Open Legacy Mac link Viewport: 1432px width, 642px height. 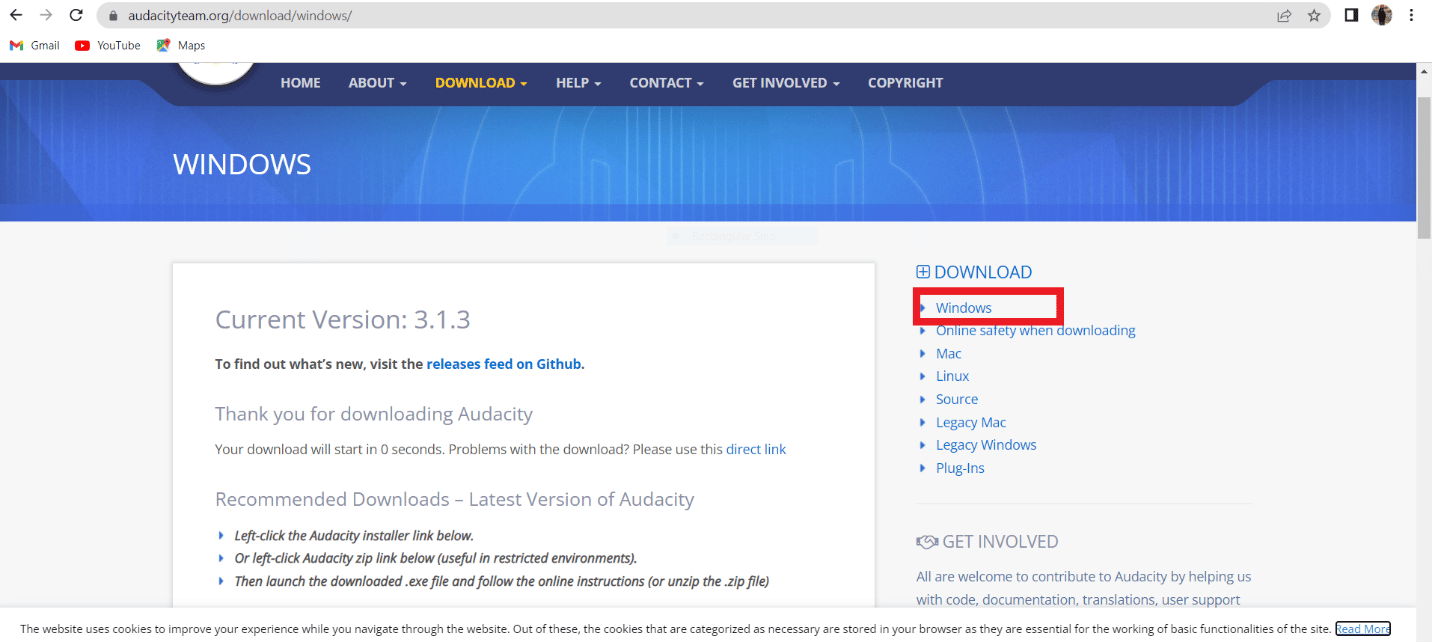pos(971,422)
